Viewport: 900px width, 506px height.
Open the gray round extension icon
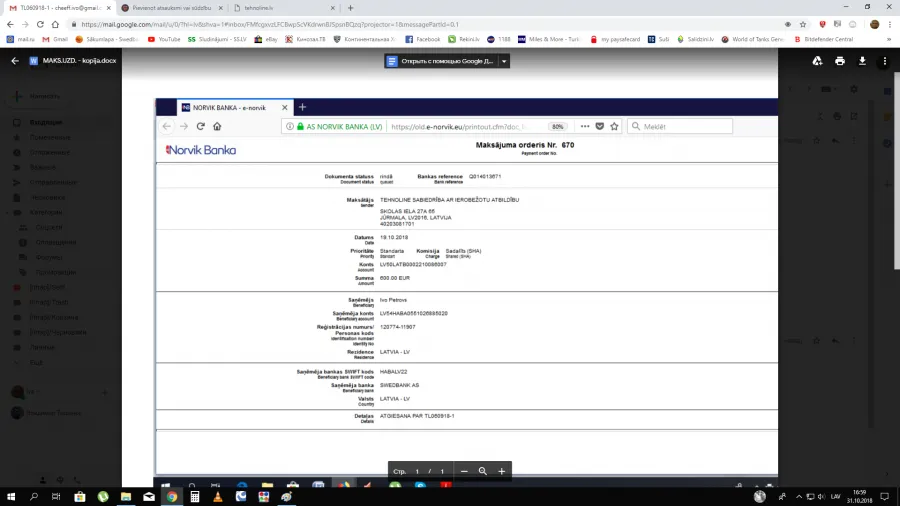pyautogui.click(x=853, y=25)
